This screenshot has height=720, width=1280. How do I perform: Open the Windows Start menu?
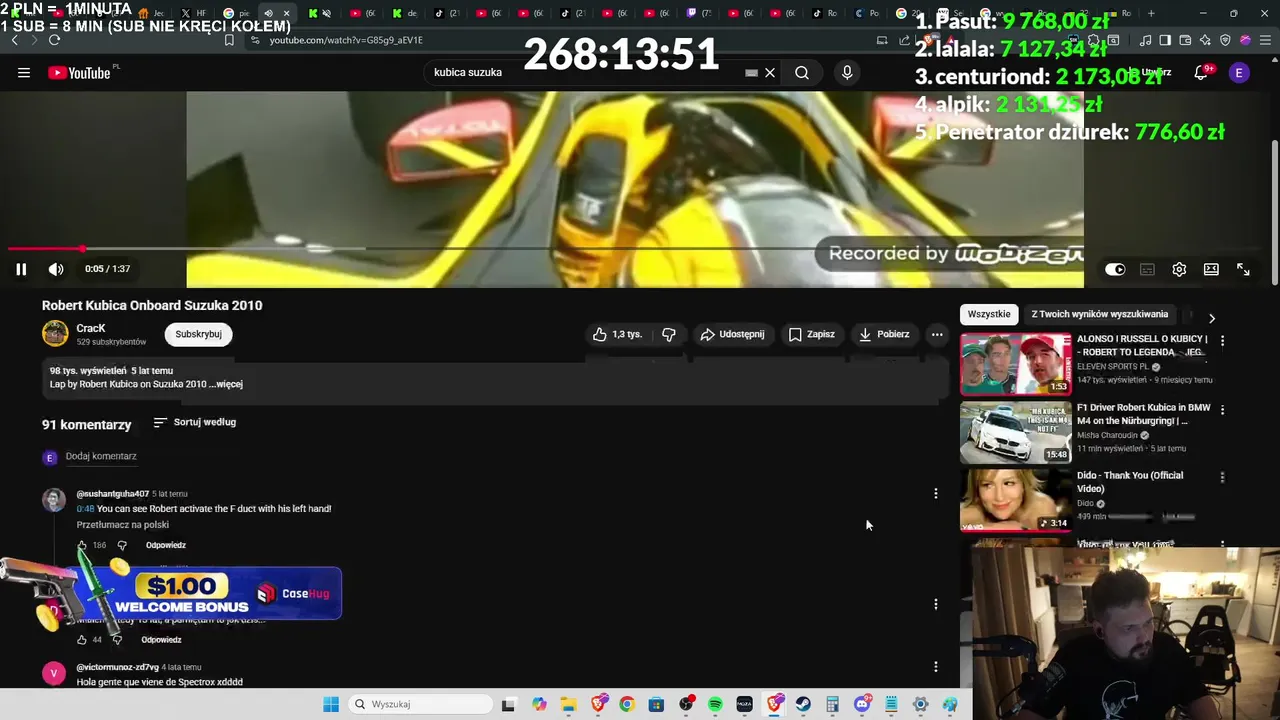click(x=331, y=704)
